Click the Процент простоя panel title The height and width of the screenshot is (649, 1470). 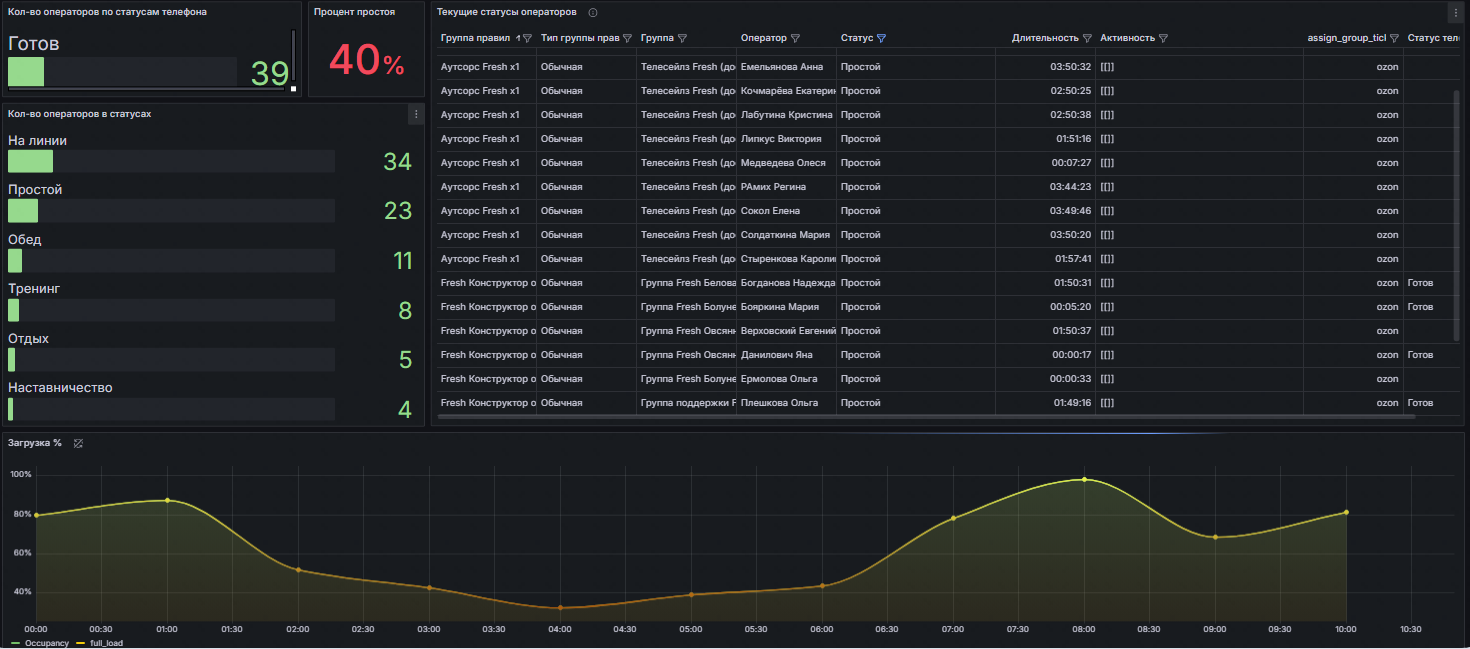(x=354, y=12)
